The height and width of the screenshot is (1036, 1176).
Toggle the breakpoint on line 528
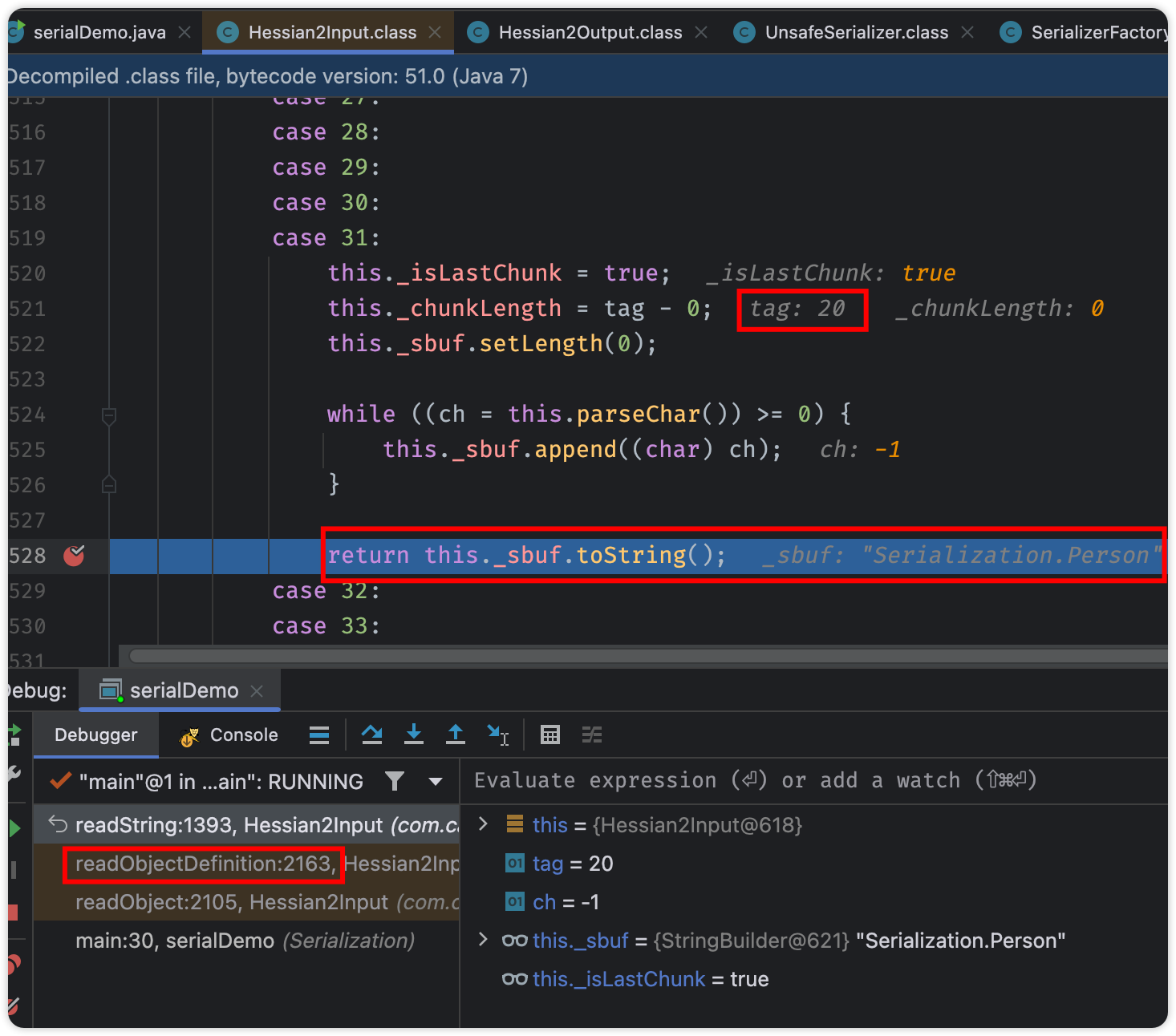click(74, 555)
